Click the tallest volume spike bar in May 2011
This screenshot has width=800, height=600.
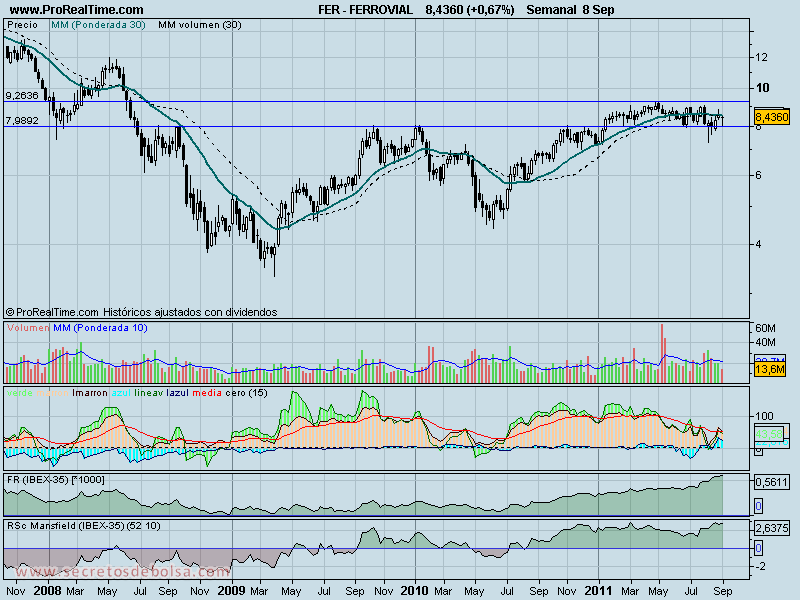(x=662, y=353)
